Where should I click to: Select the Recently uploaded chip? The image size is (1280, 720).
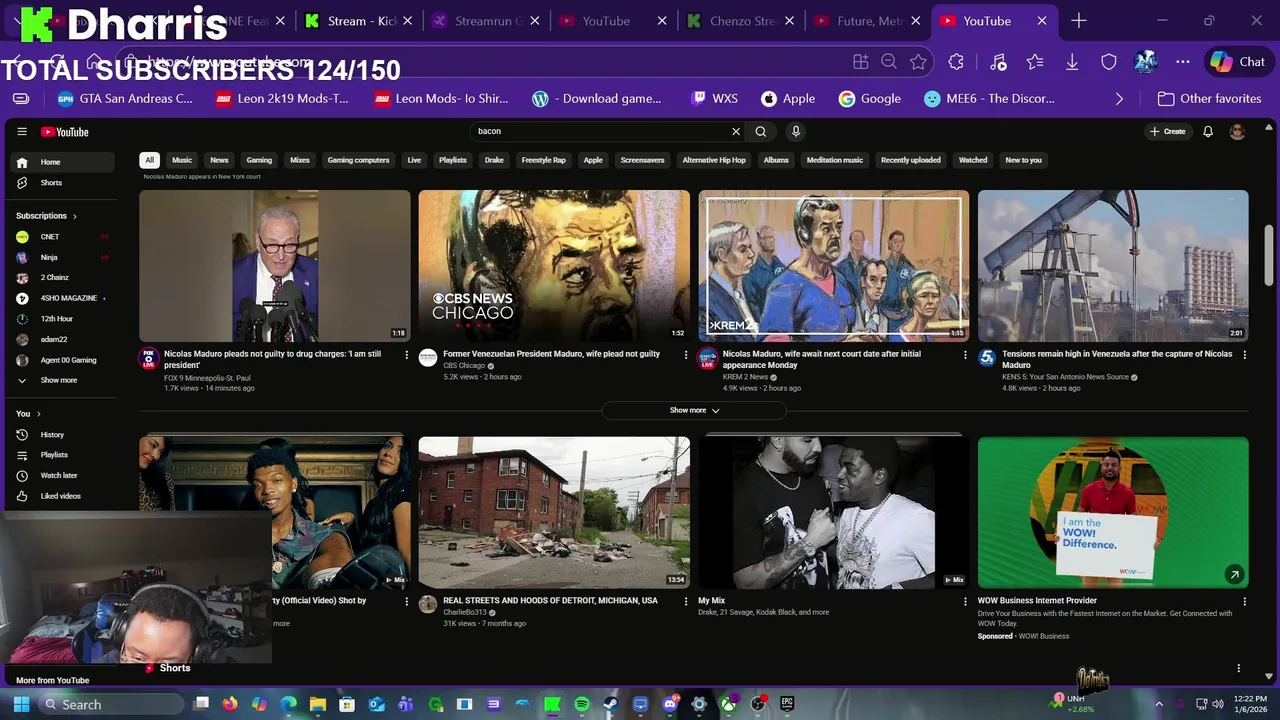(x=911, y=160)
